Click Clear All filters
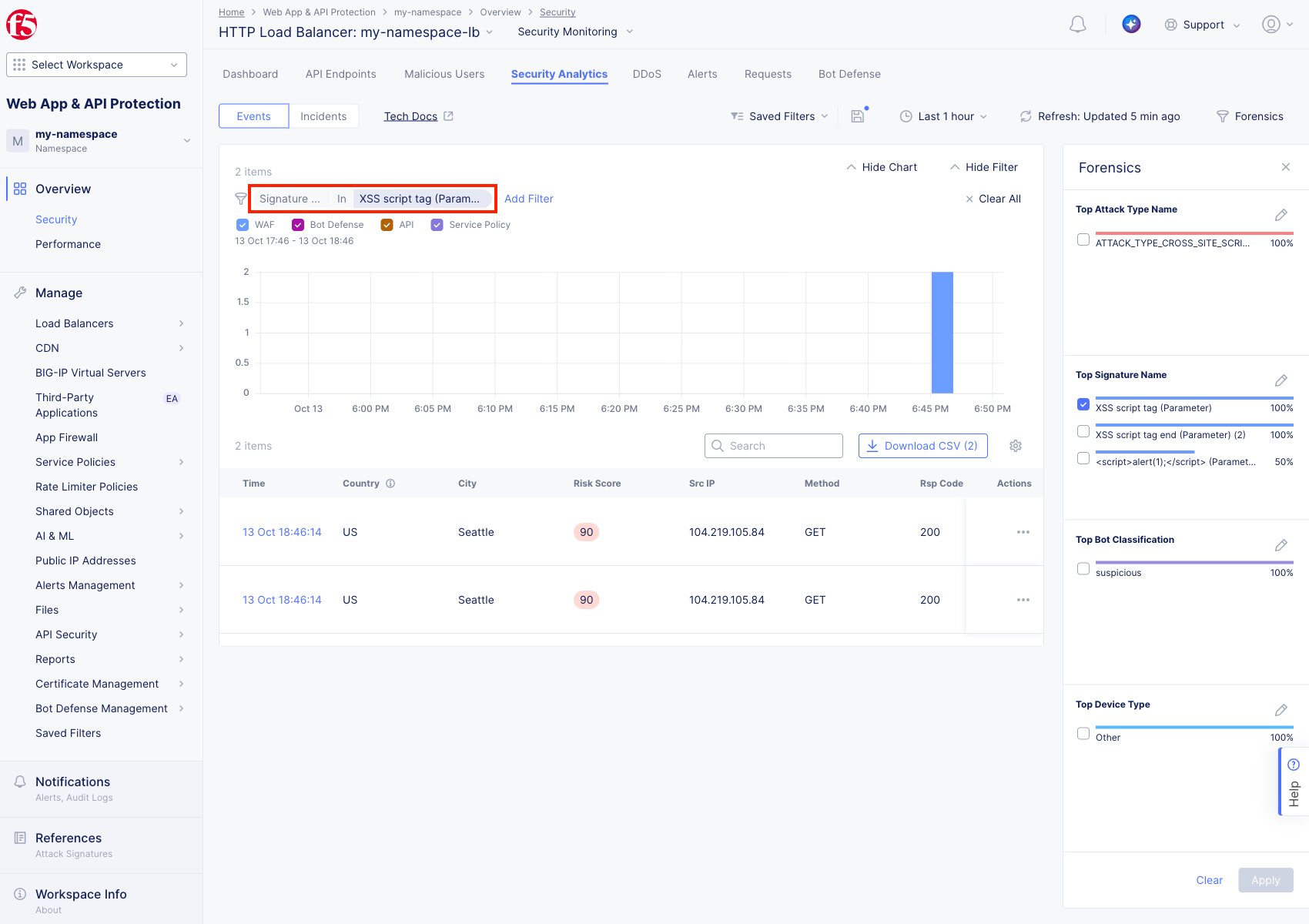This screenshot has height=924, width=1309. point(993,199)
